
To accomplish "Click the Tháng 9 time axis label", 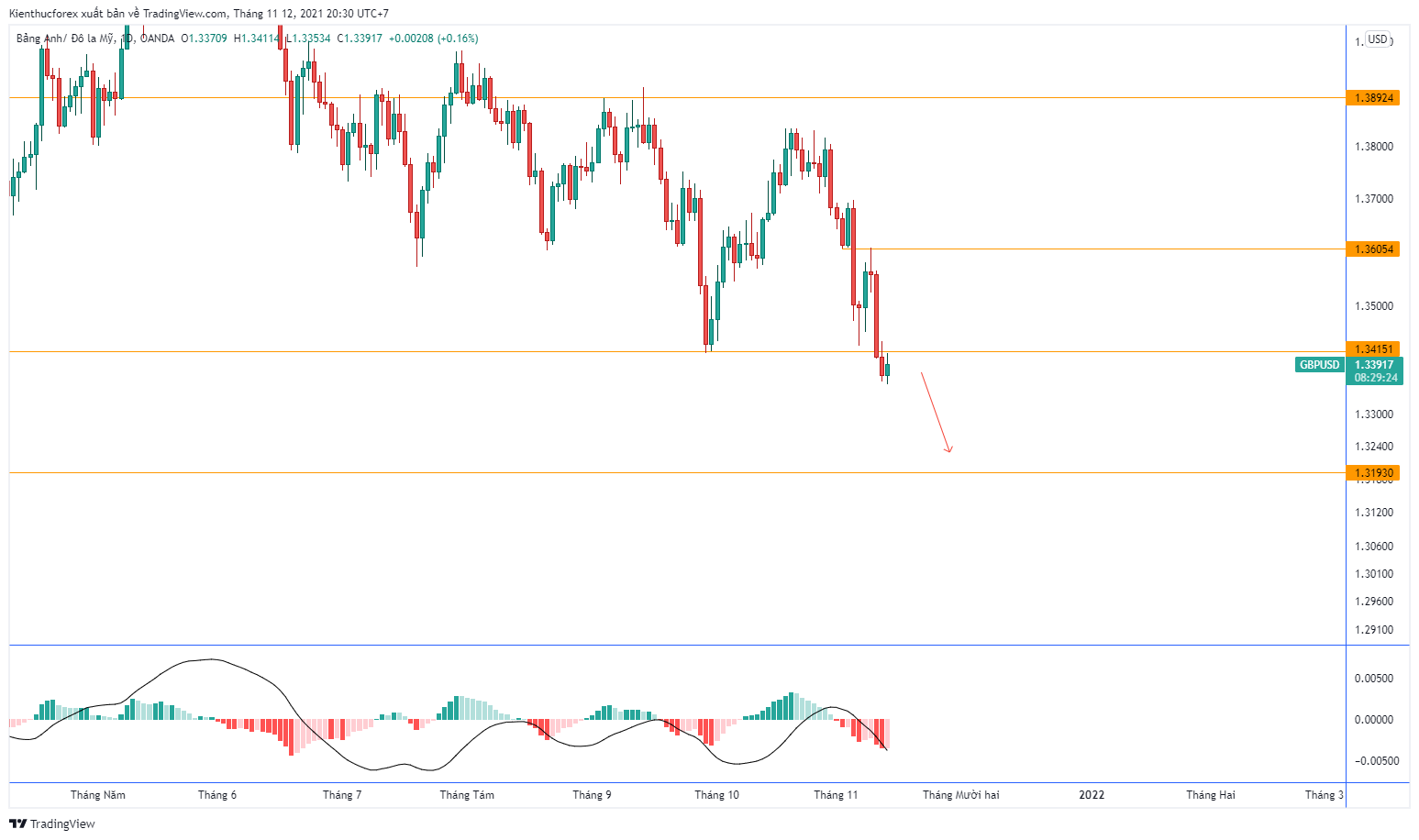I will click(x=592, y=795).
